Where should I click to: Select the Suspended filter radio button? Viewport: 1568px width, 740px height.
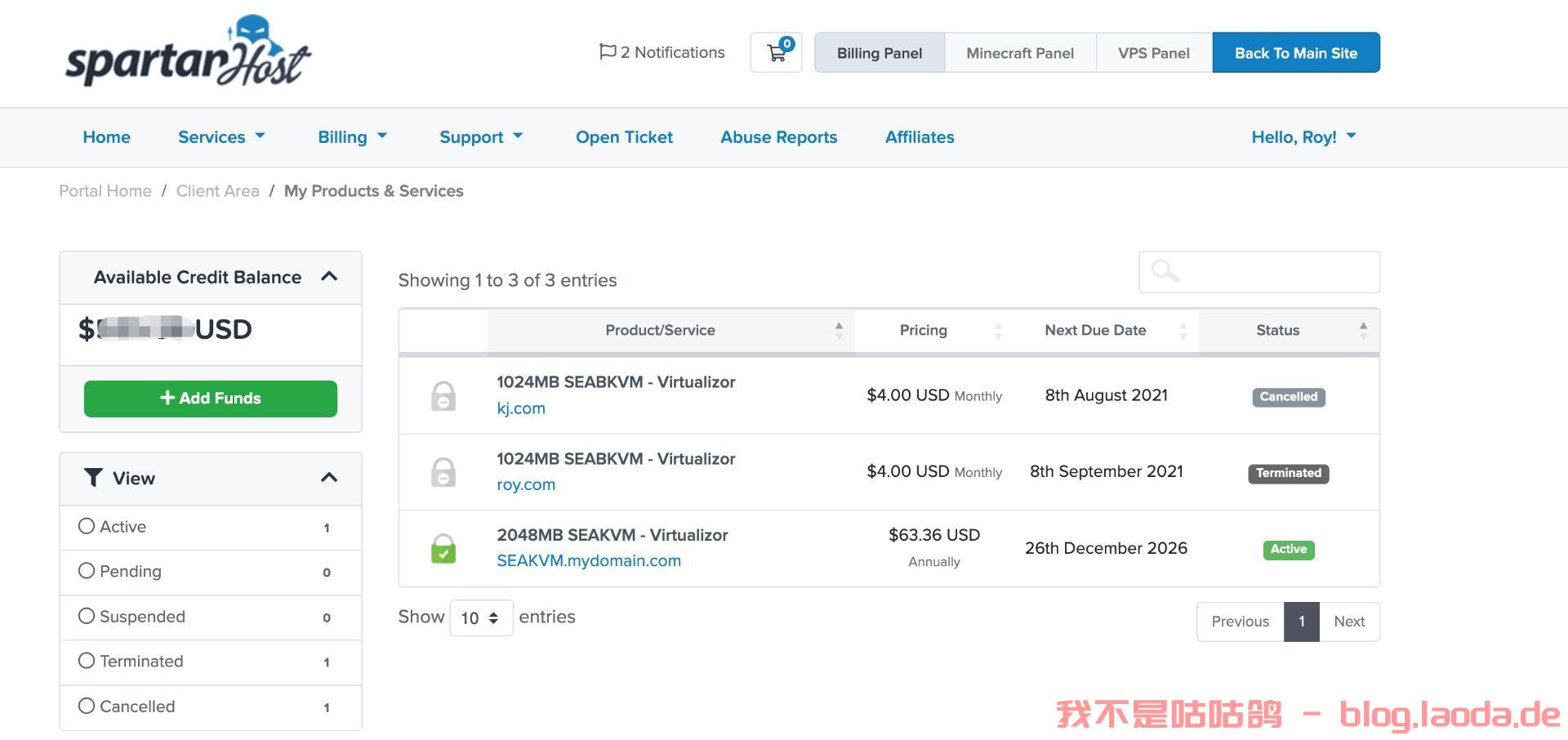coord(87,616)
